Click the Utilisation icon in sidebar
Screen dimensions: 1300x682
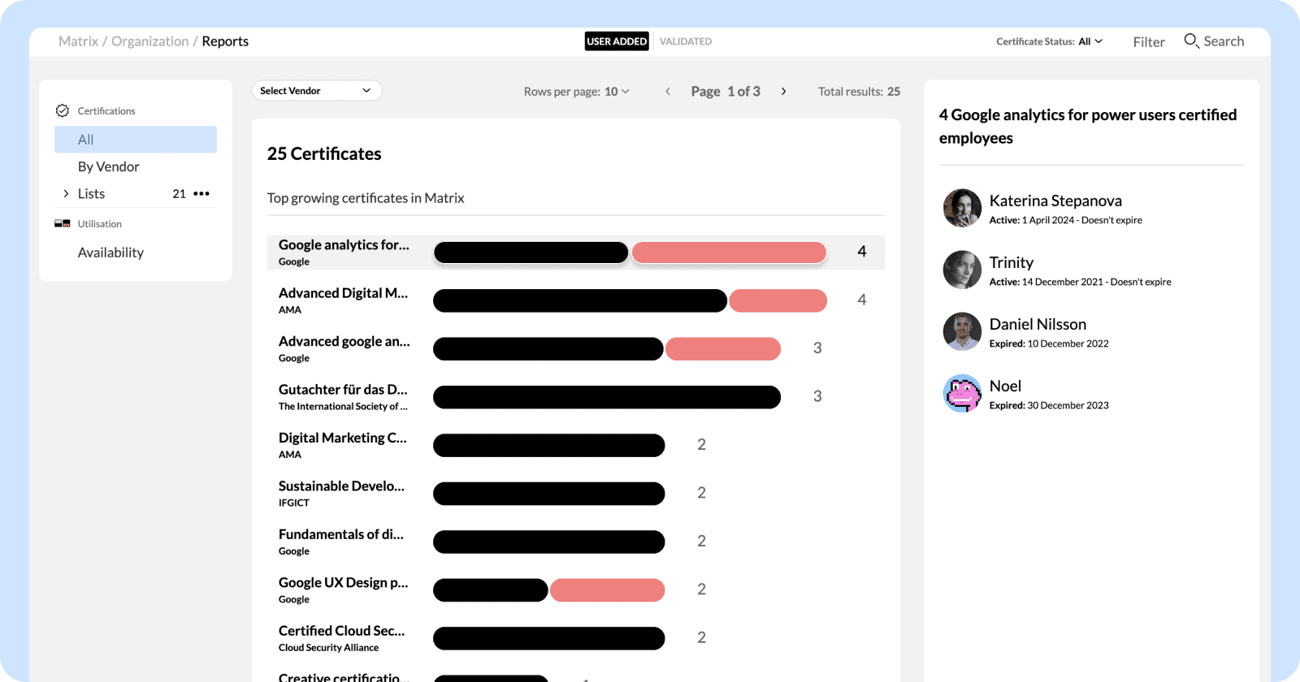click(62, 224)
